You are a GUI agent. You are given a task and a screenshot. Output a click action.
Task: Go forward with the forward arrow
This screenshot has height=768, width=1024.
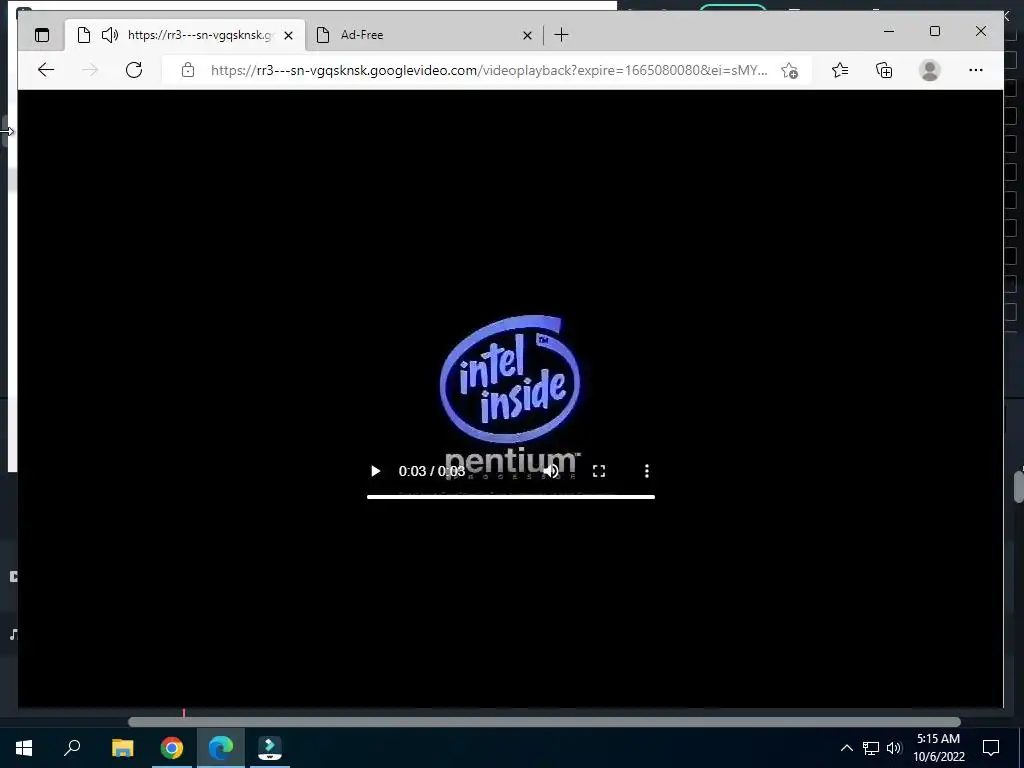click(x=89, y=70)
